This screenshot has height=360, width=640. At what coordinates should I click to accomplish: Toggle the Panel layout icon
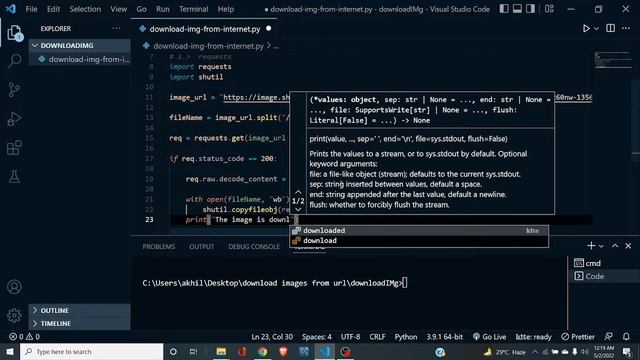517,9
